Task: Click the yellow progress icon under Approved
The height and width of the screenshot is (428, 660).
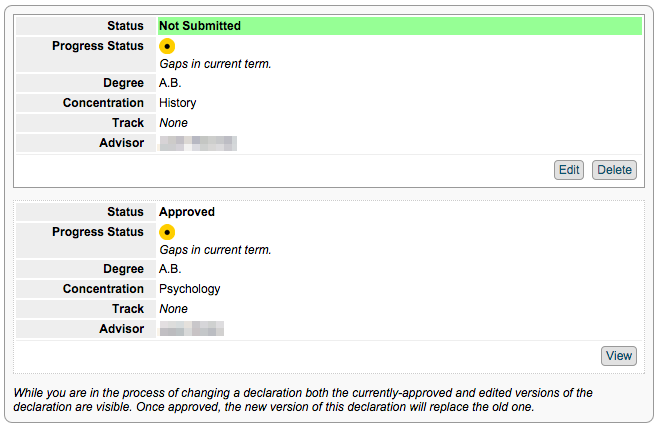Action: coord(167,232)
